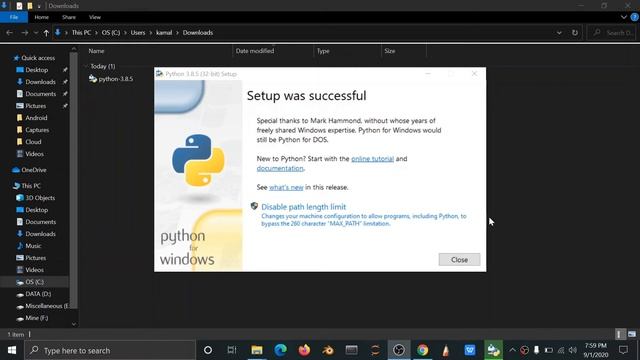Switch to details view icon in status bar
The height and width of the screenshot is (360, 640).
pyautogui.click(x=620, y=334)
